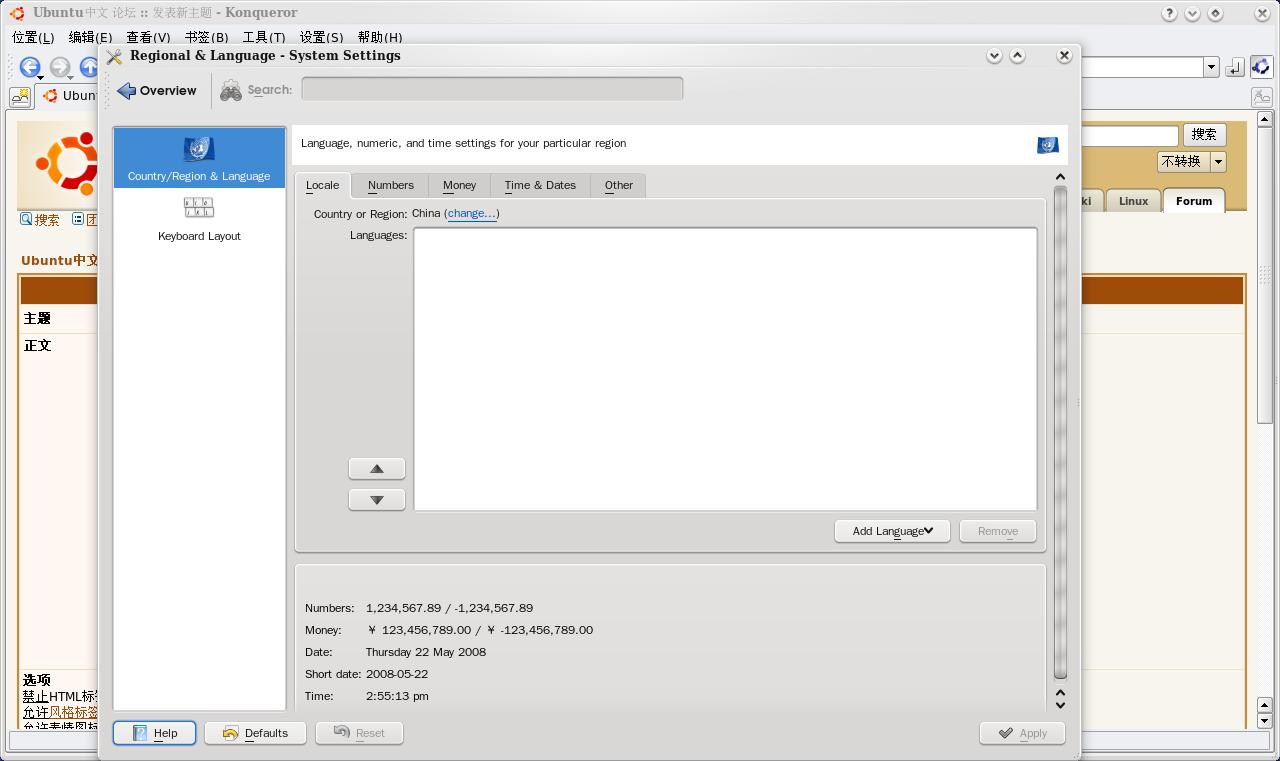Image resolution: width=1280 pixels, height=761 pixels.
Task: Open the Linux tab on forum page
Action: coord(1133,201)
